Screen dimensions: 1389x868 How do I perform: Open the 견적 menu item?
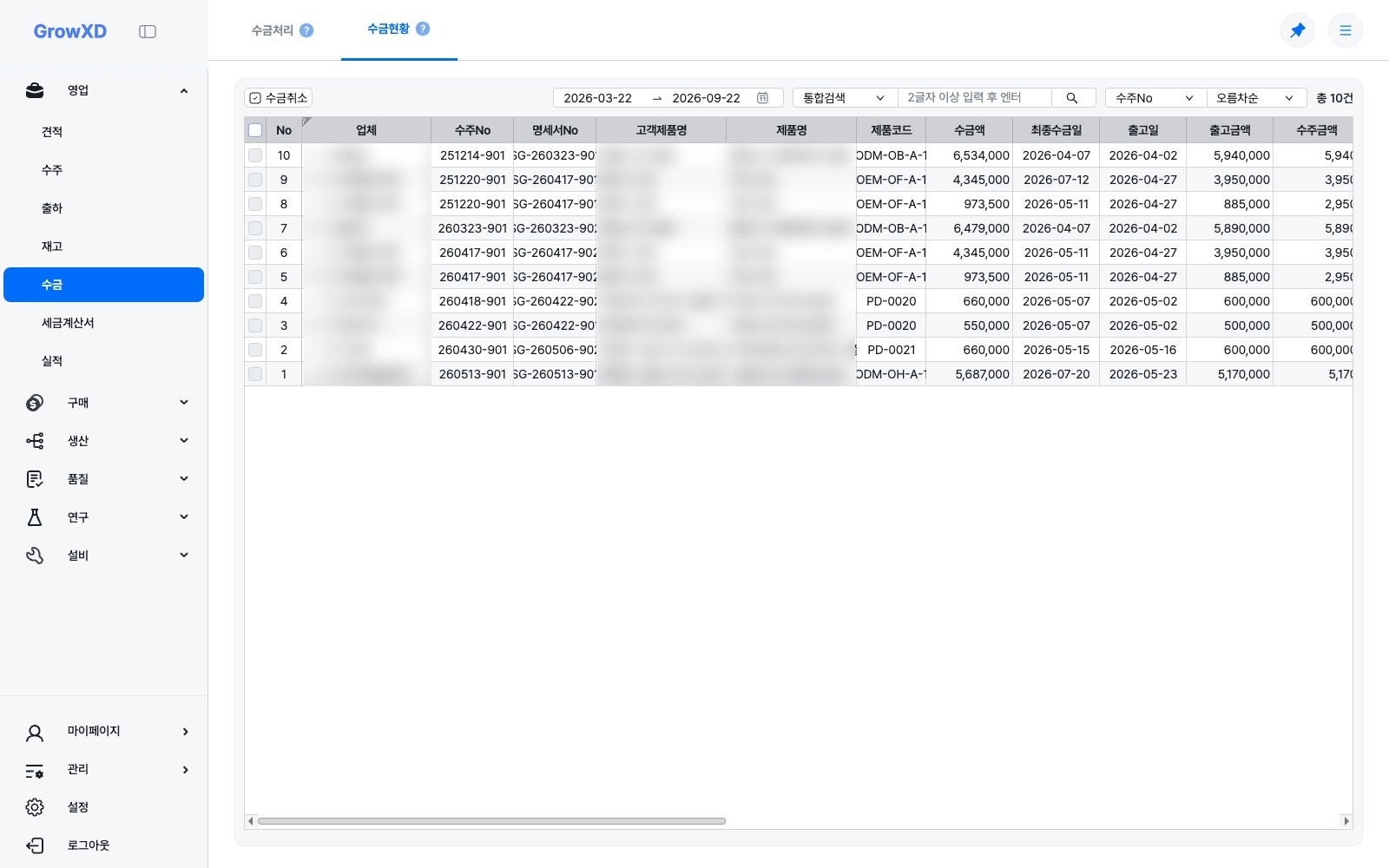[103, 132]
